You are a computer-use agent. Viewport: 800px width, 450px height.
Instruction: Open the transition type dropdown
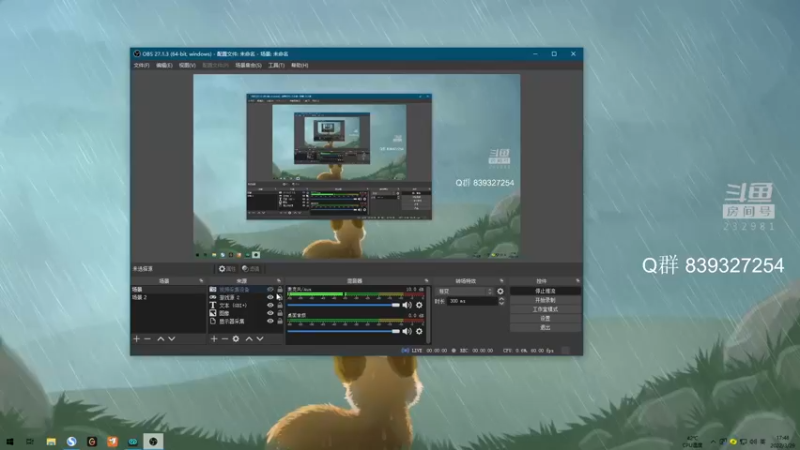click(465, 291)
